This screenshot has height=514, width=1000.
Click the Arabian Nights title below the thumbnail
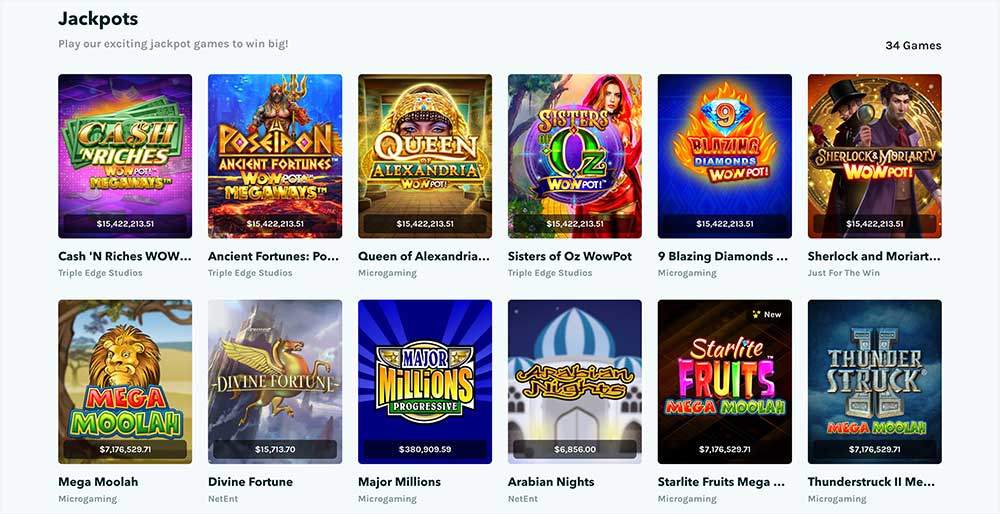(x=551, y=482)
